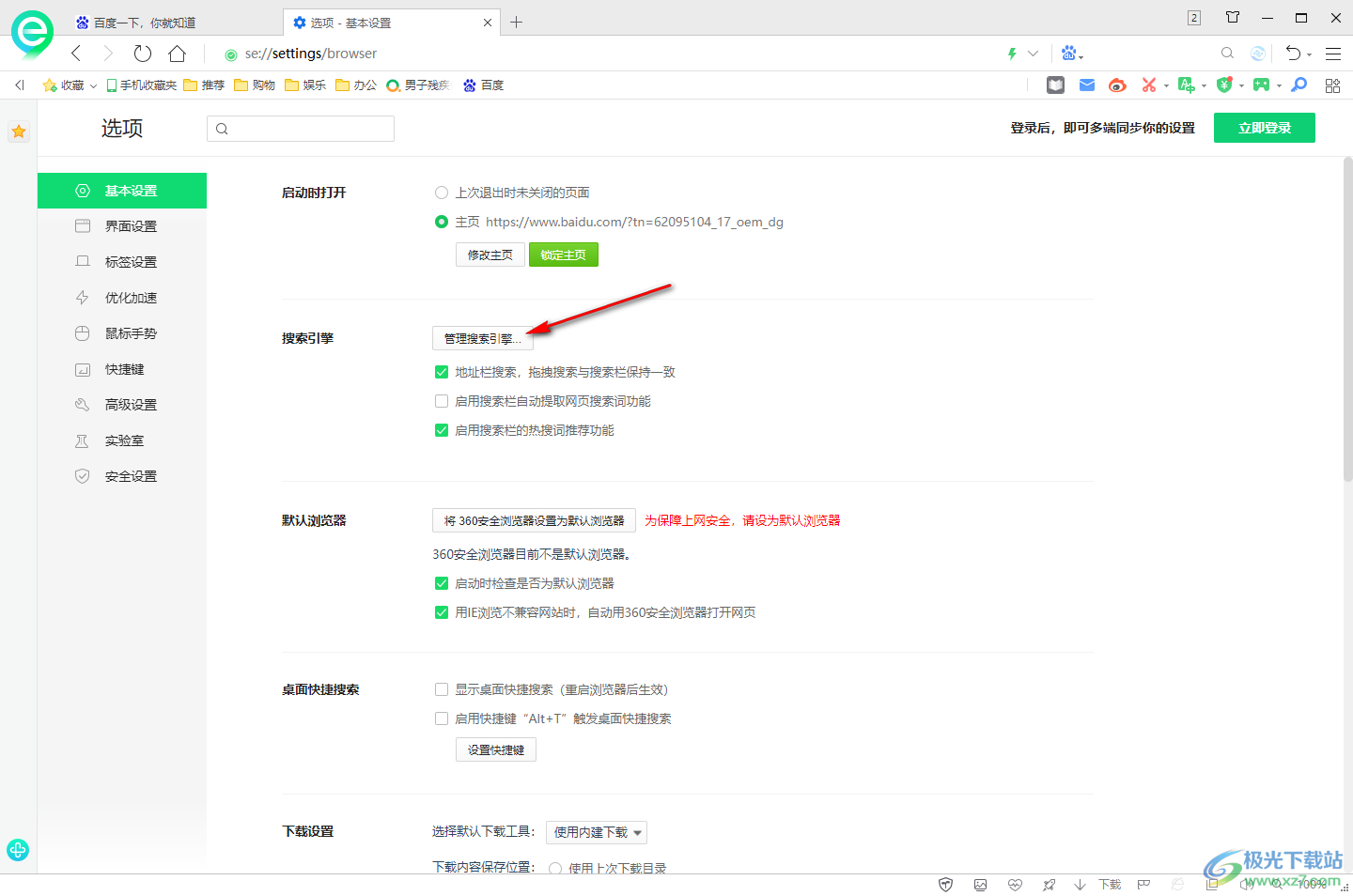
Task: Go to the home page icon
Action: click(x=177, y=54)
